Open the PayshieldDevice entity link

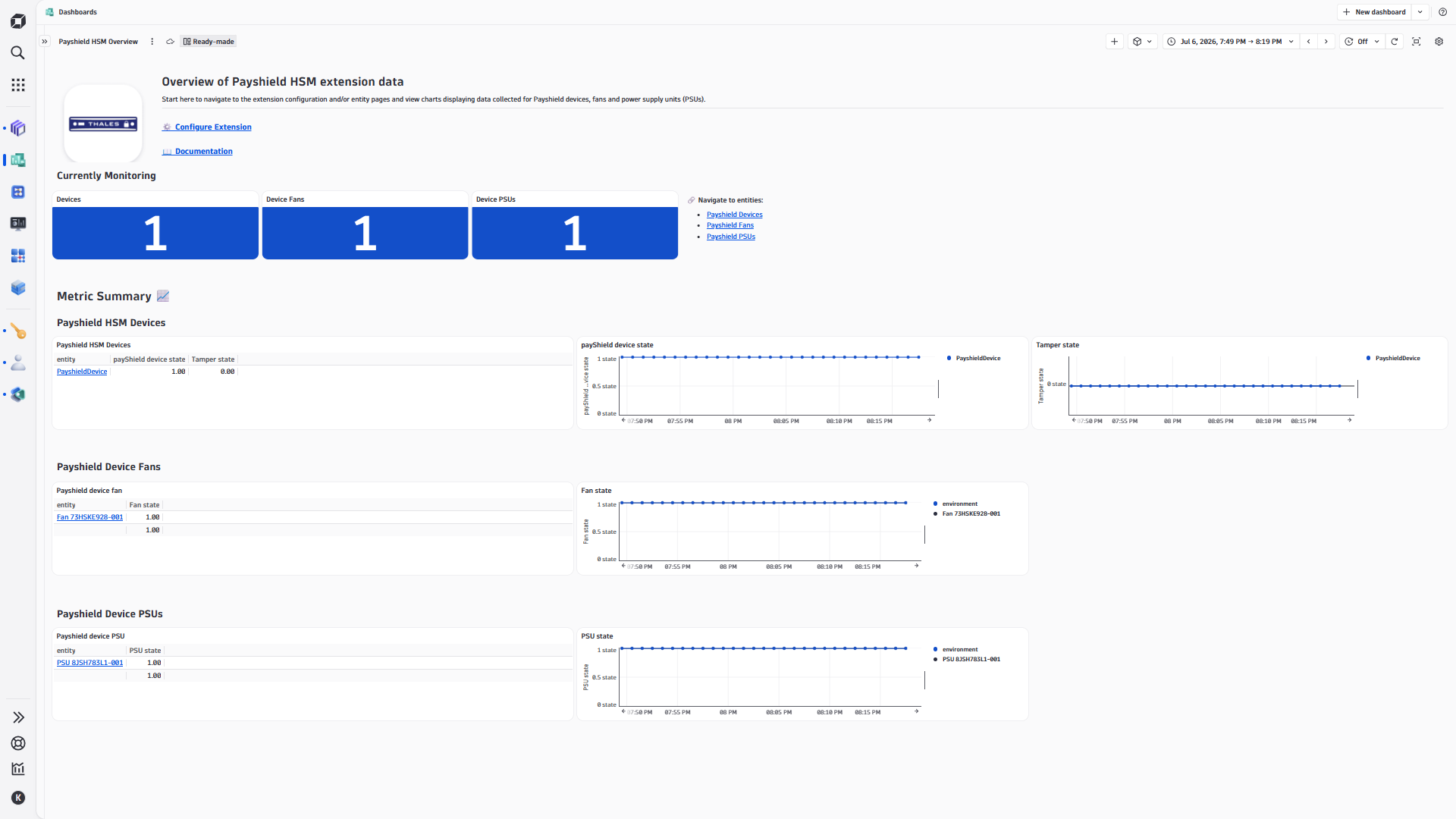[x=82, y=372]
